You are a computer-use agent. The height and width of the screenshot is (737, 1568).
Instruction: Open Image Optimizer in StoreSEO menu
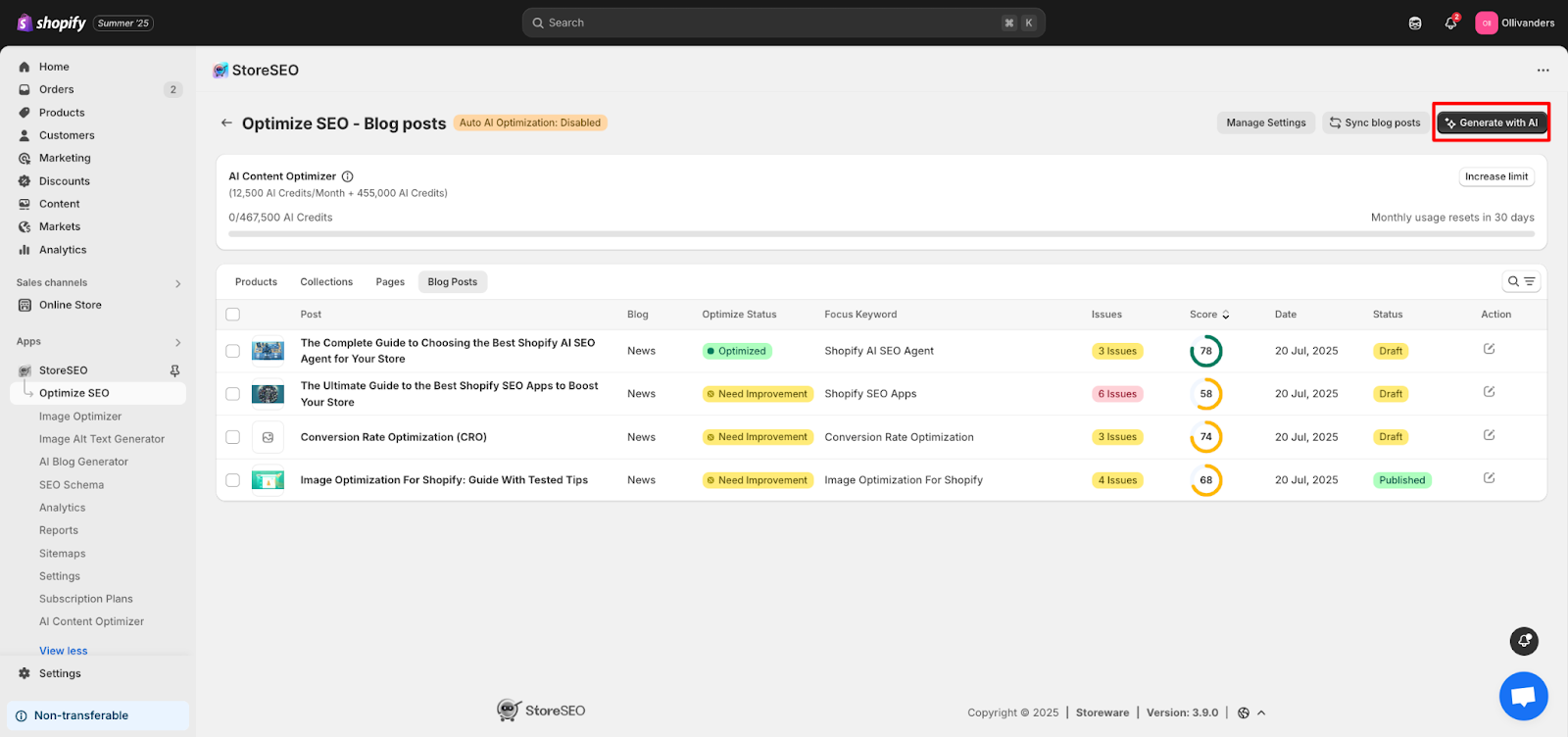tap(80, 417)
